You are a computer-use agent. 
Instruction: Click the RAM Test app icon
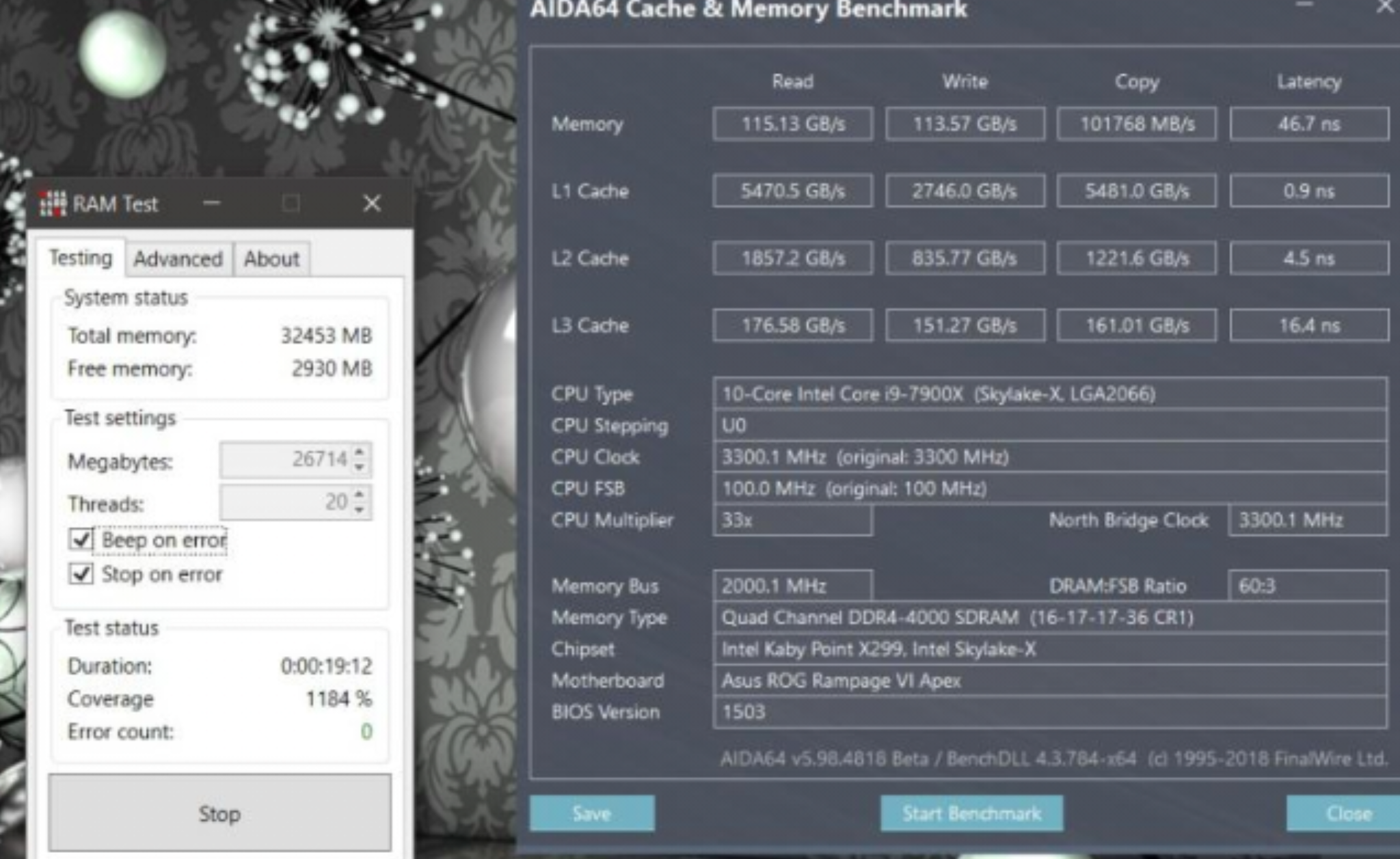pos(53,204)
